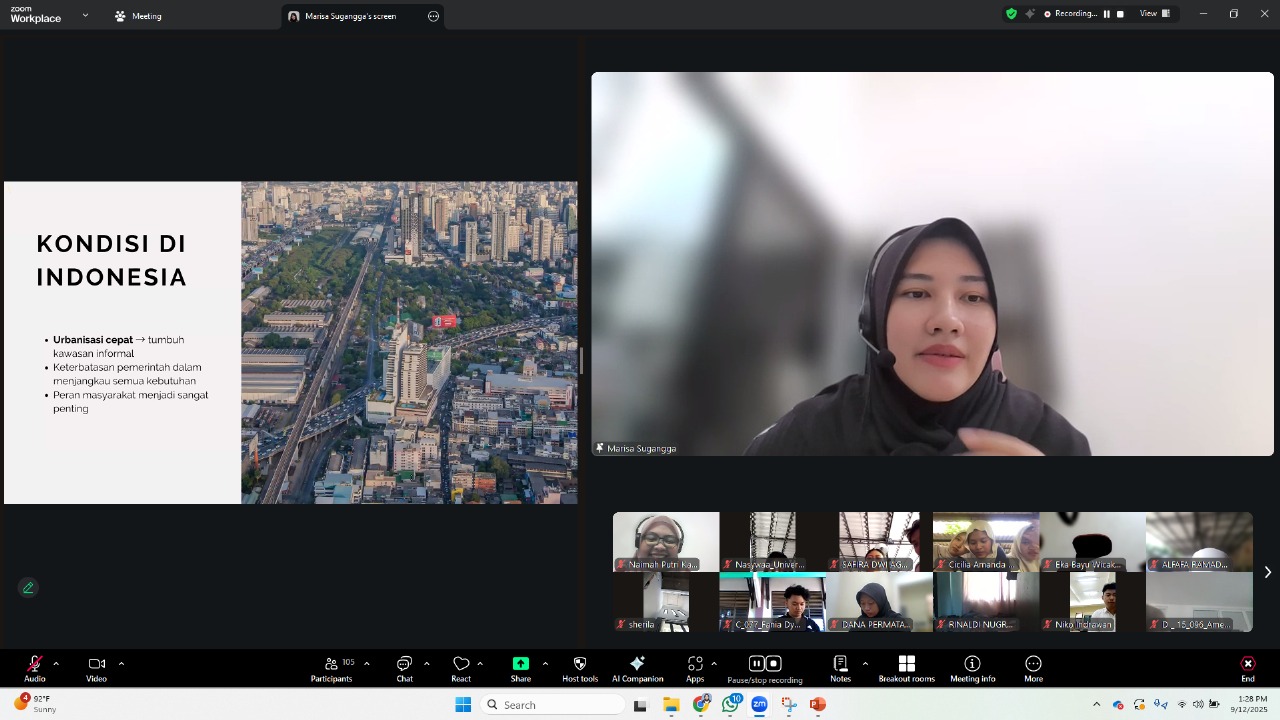Open the Participants list dropdown
The image size is (1280, 720).
point(367,663)
